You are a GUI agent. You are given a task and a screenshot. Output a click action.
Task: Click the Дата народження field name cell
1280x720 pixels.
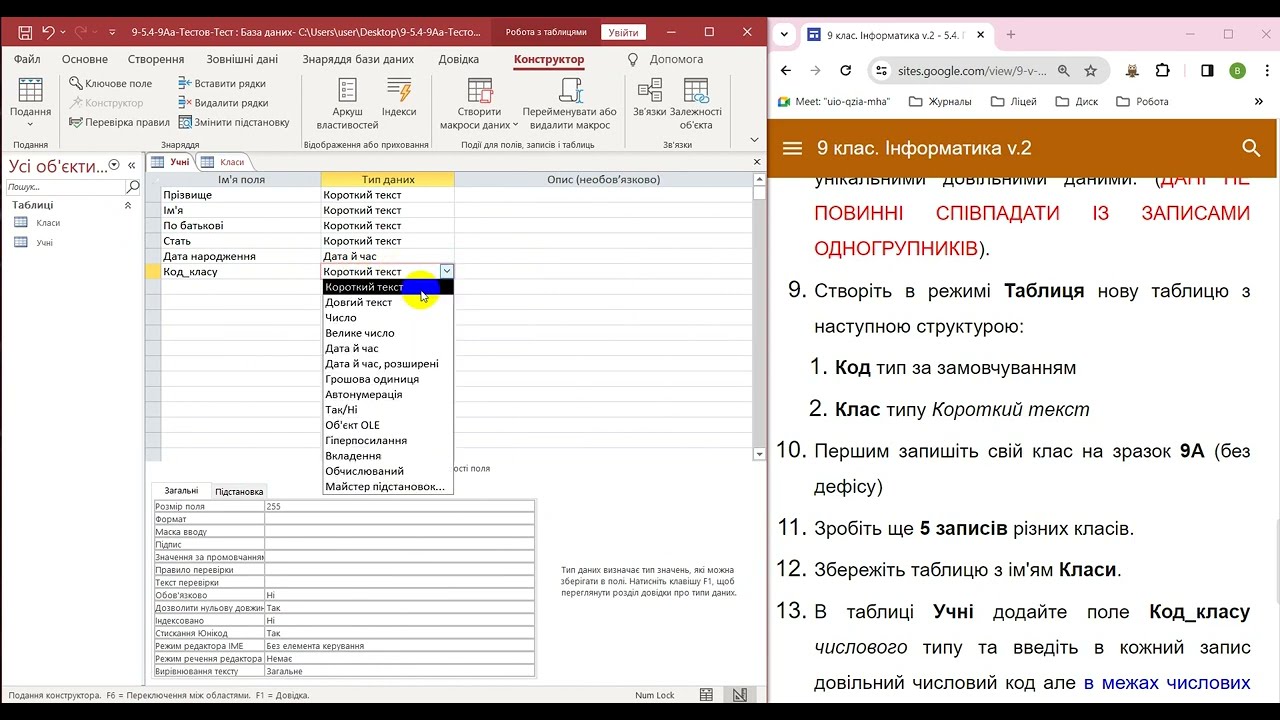240,256
